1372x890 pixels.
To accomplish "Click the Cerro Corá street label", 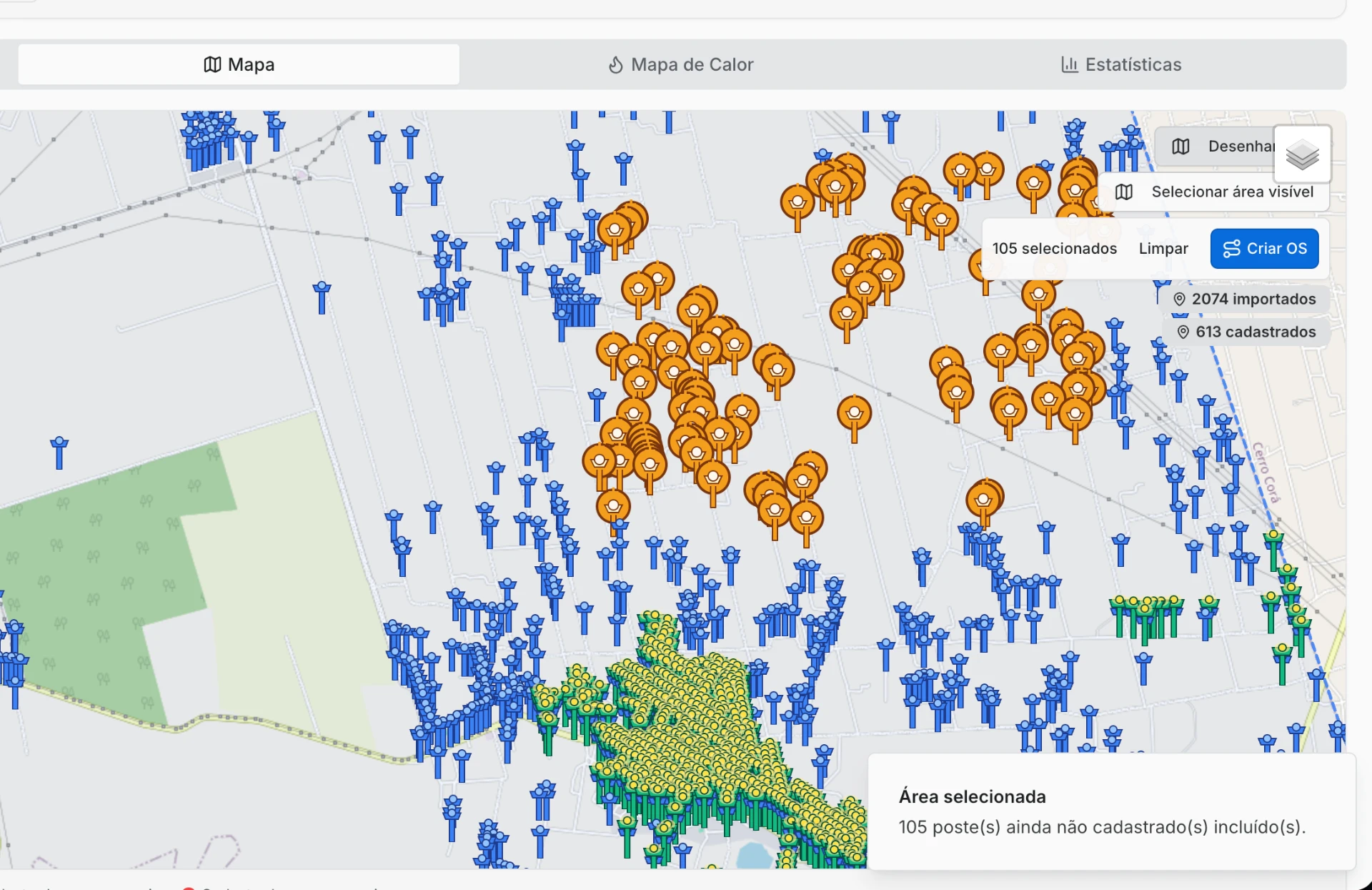I will 1264,473.
